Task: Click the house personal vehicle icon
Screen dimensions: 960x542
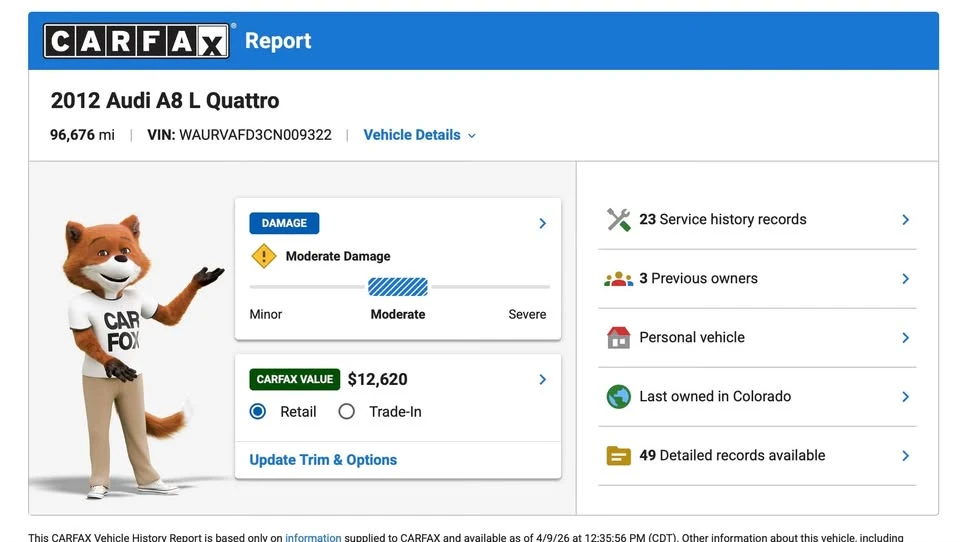Action: tap(618, 337)
